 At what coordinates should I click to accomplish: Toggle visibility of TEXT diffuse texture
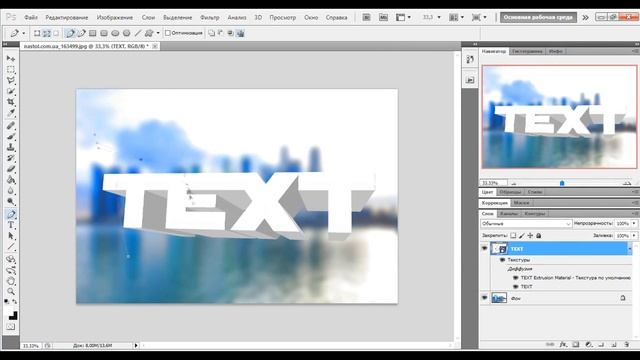click(516, 287)
